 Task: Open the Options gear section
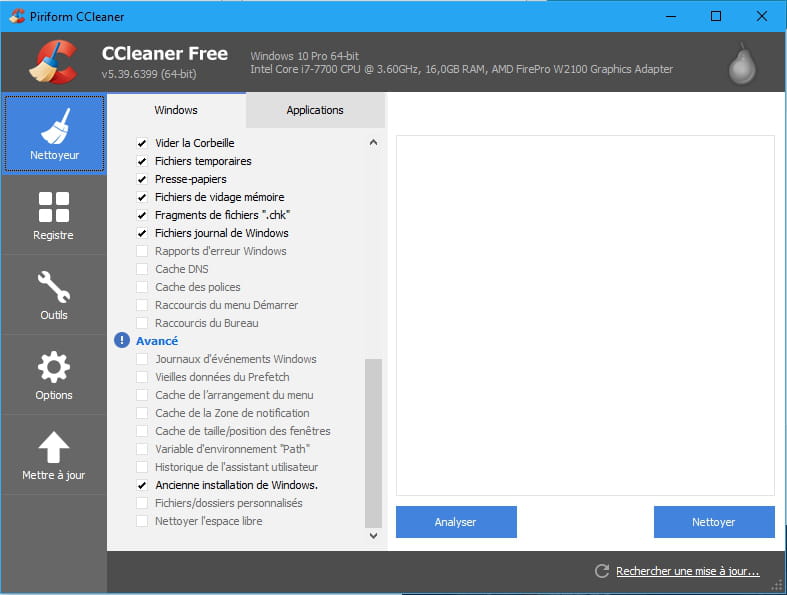(54, 375)
